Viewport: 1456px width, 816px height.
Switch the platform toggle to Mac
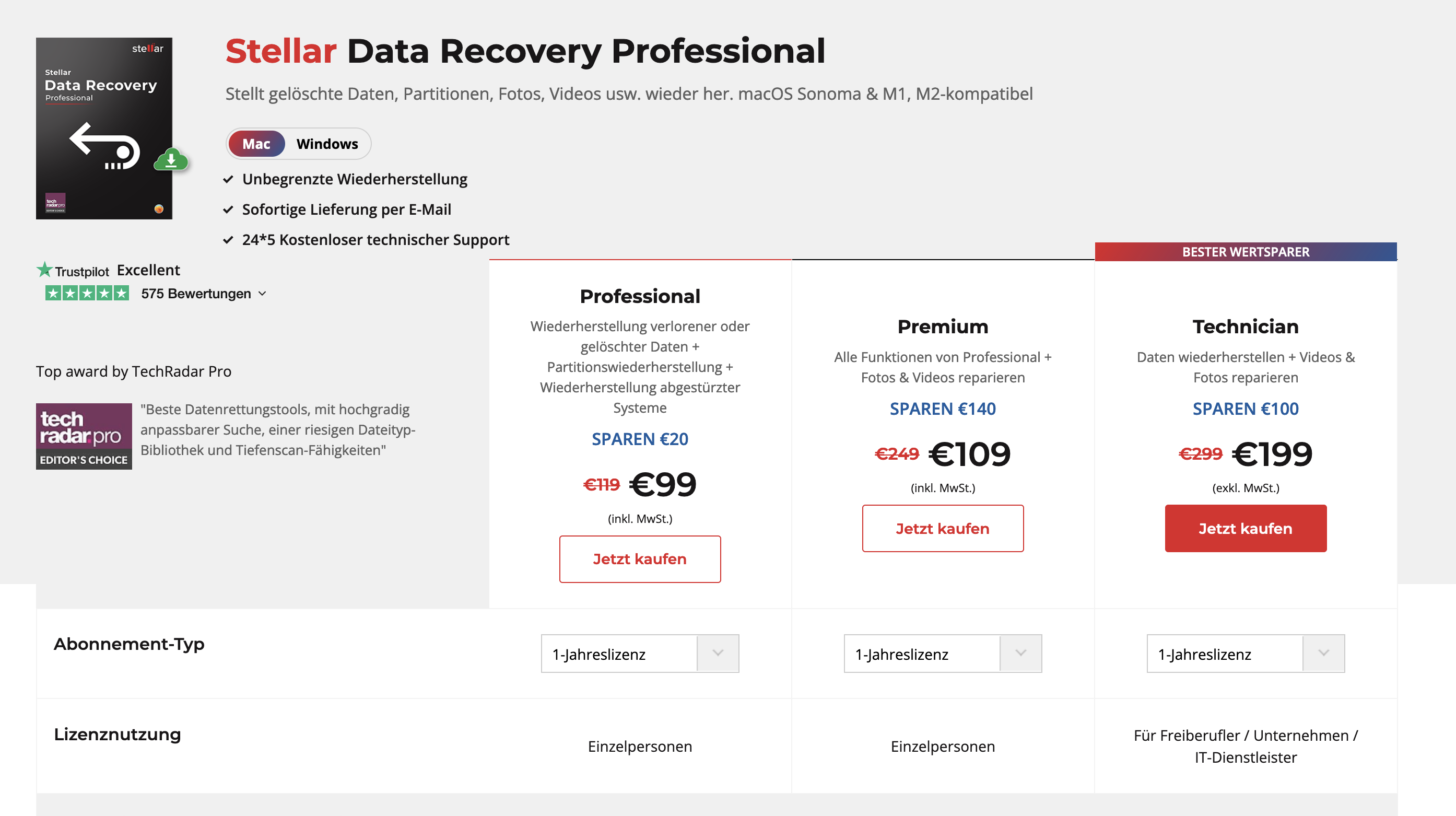click(x=256, y=144)
